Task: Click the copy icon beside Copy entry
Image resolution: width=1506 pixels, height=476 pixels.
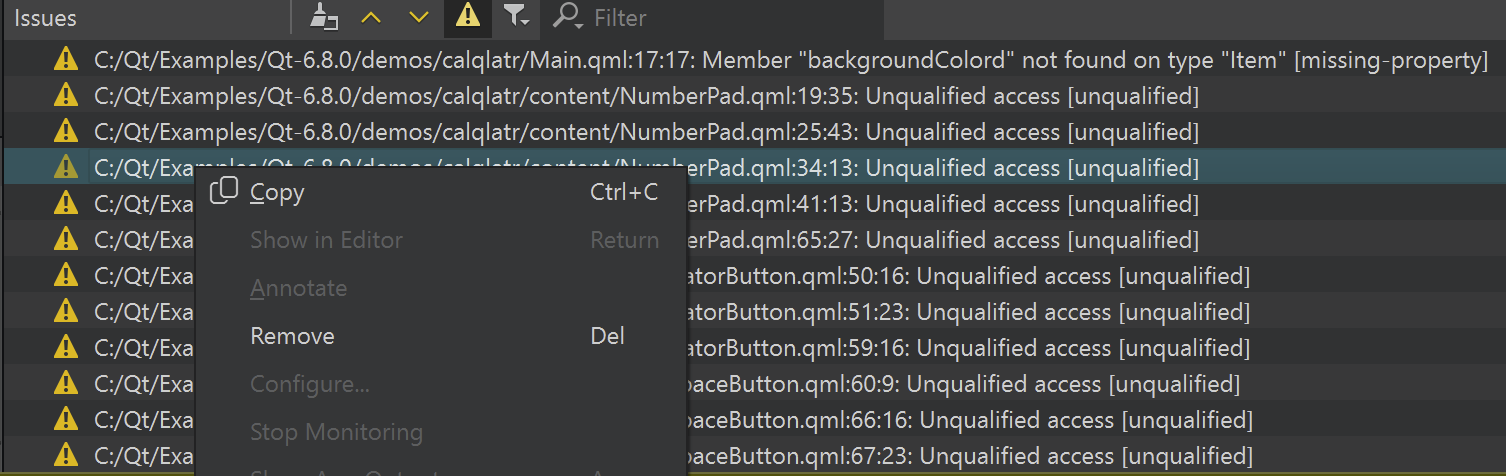Action: [x=224, y=191]
